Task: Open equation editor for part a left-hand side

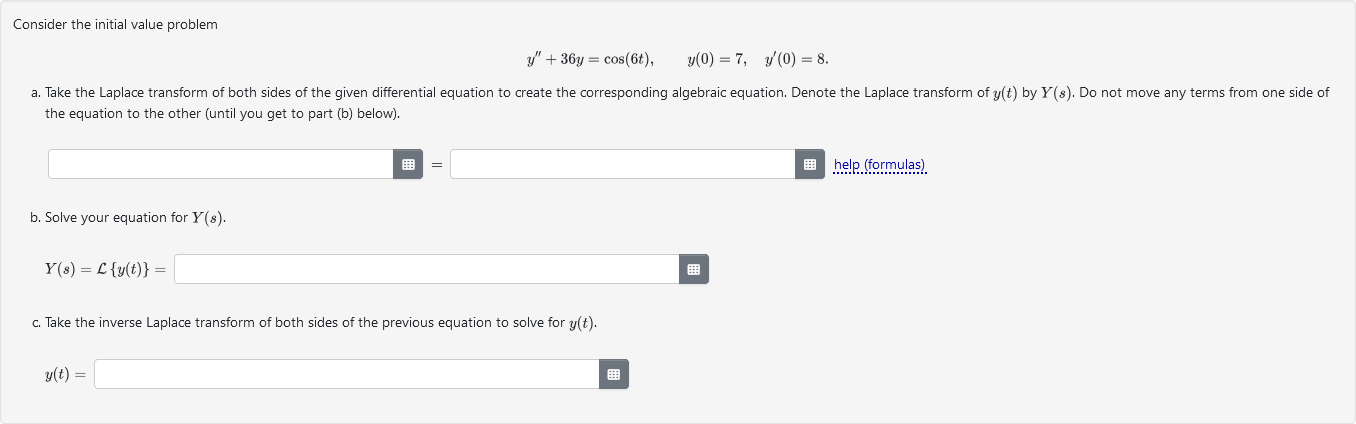Action: 408,164
